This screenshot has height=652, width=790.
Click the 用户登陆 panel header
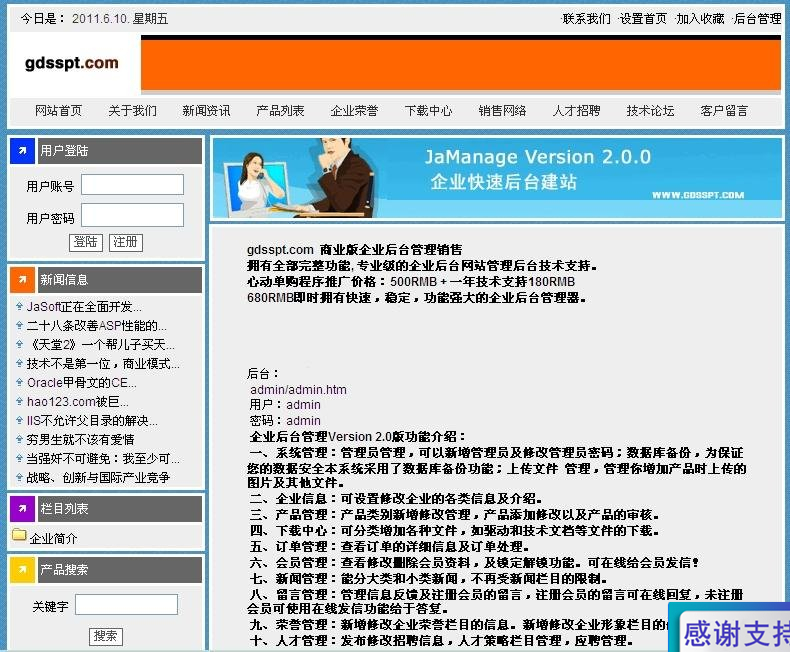[x=120, y=151]
